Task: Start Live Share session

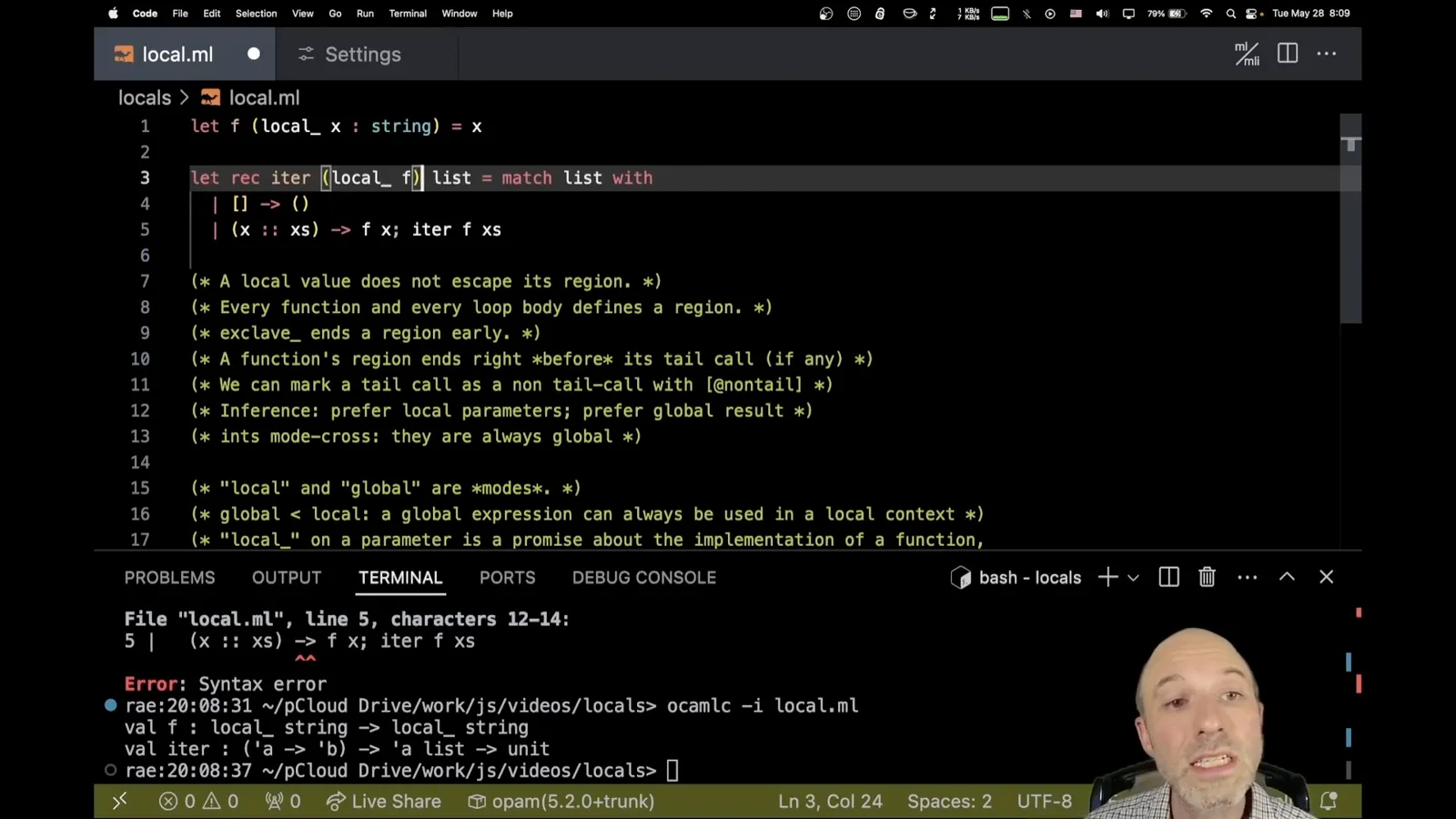Action: tap(383, 802)
